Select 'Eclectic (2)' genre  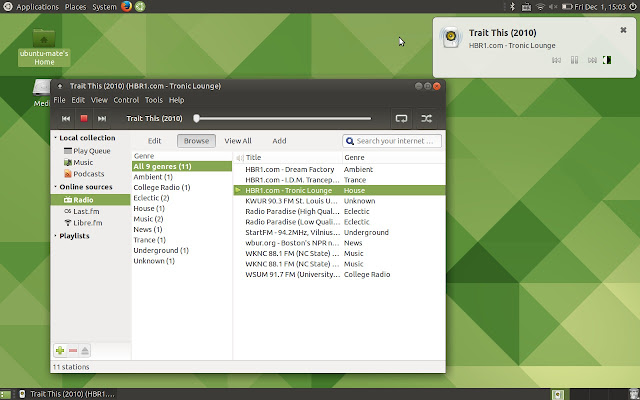[182, 198]
